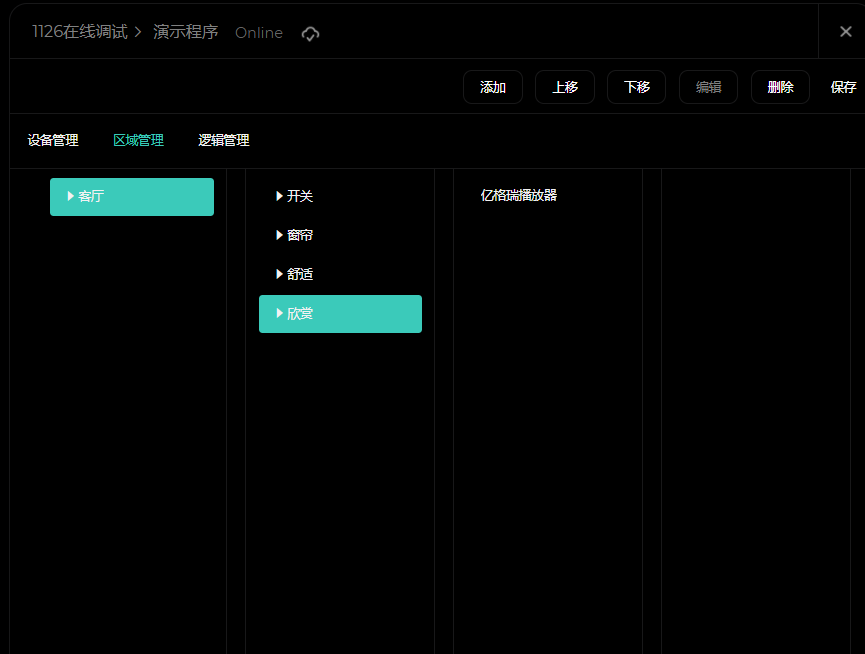The width and height of the screenshot is (865, 654).
Task: Save changes with 保存
Action: (843, 87)
